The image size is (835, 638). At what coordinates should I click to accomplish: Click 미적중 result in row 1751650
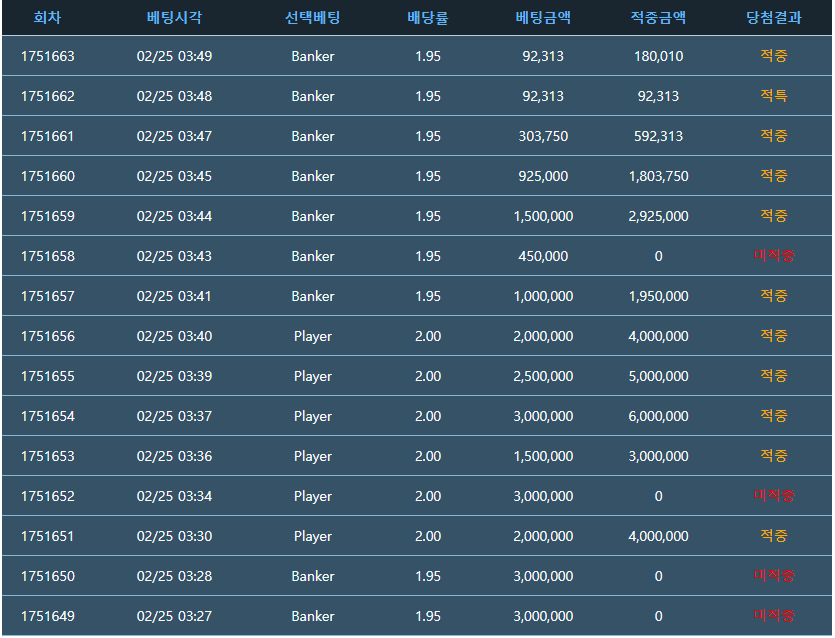774,576
